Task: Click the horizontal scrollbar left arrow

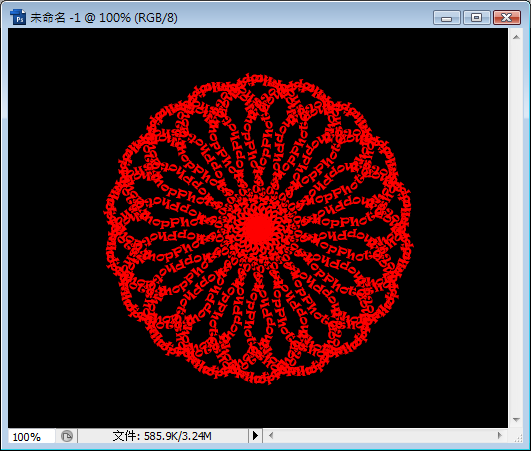Action: pyautogui.click(x=271, y=436)
